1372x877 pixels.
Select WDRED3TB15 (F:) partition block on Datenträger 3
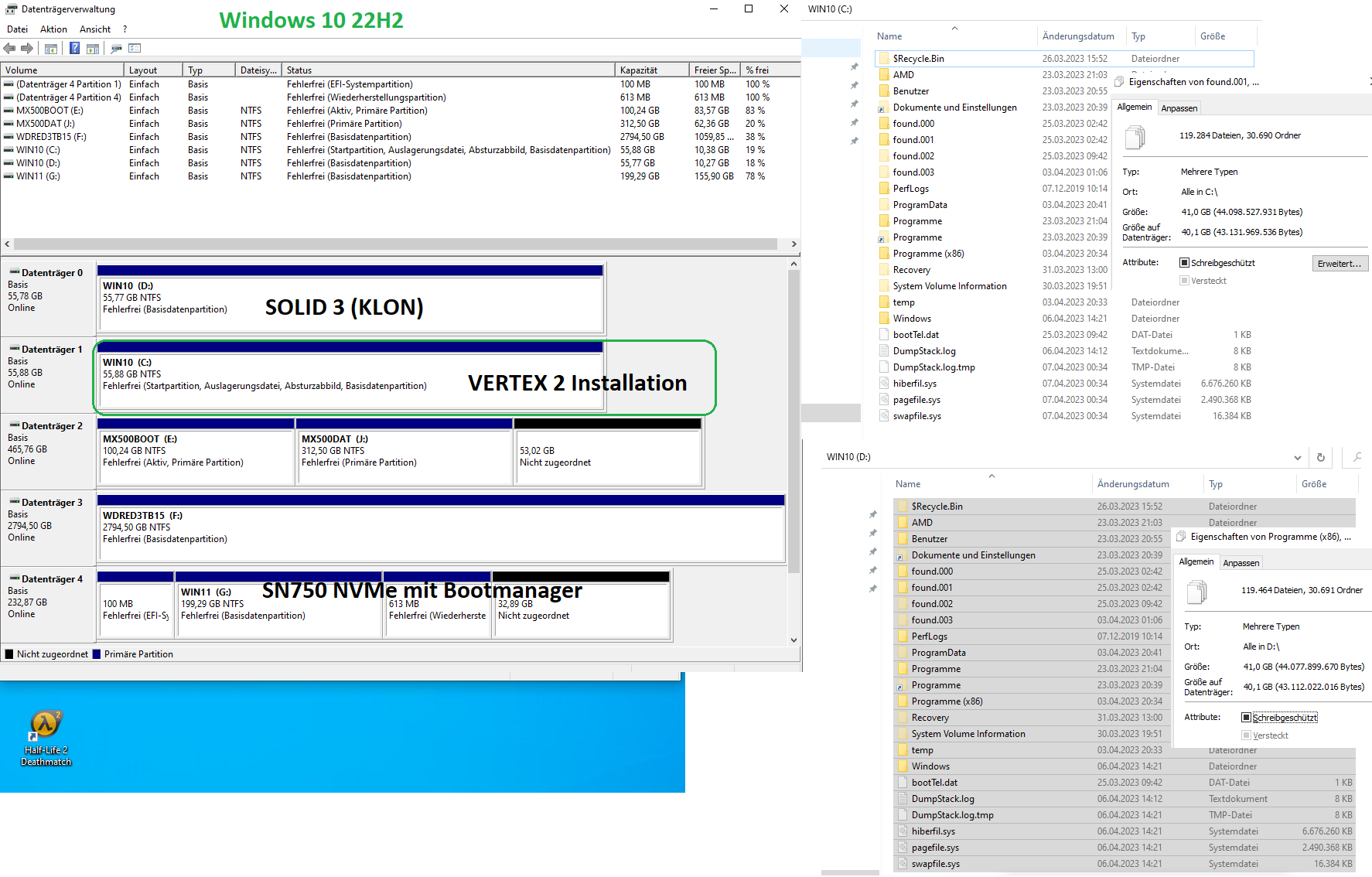[441, 528]
